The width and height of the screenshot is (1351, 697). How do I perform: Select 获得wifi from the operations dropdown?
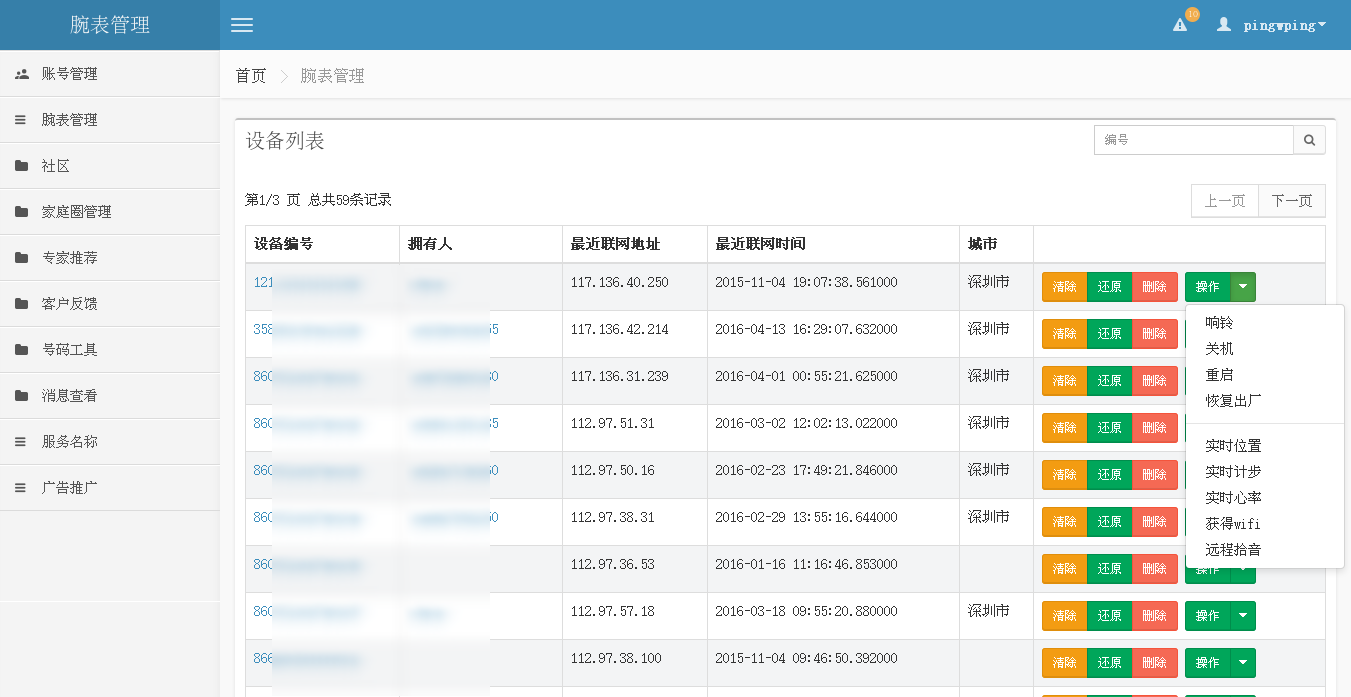pyautogui.click(x=1265, y=524)
